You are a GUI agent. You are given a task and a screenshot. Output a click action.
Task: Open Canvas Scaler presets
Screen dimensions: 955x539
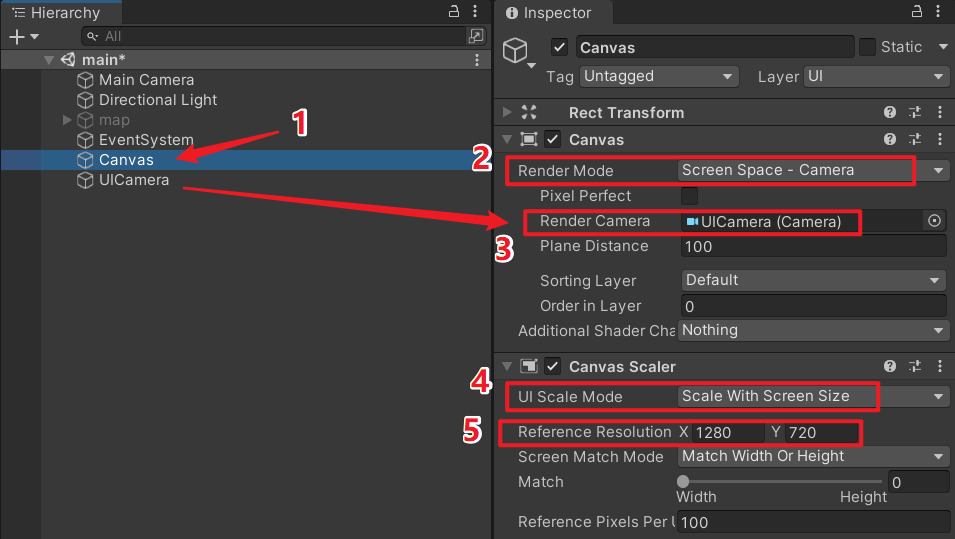click(915, 366)
